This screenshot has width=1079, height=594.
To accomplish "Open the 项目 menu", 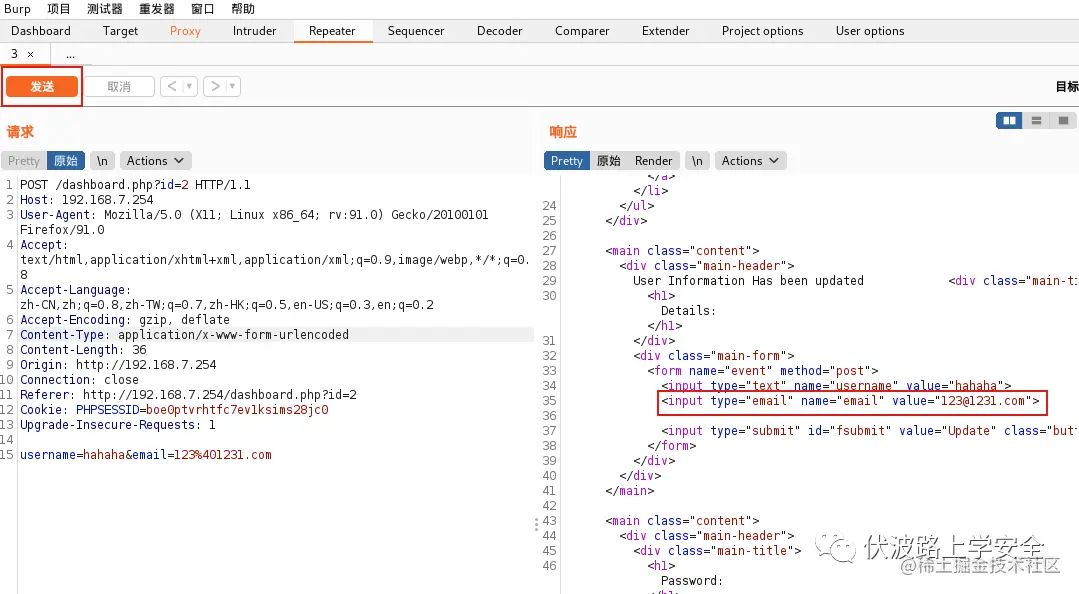I will click(x=58, y=9).
